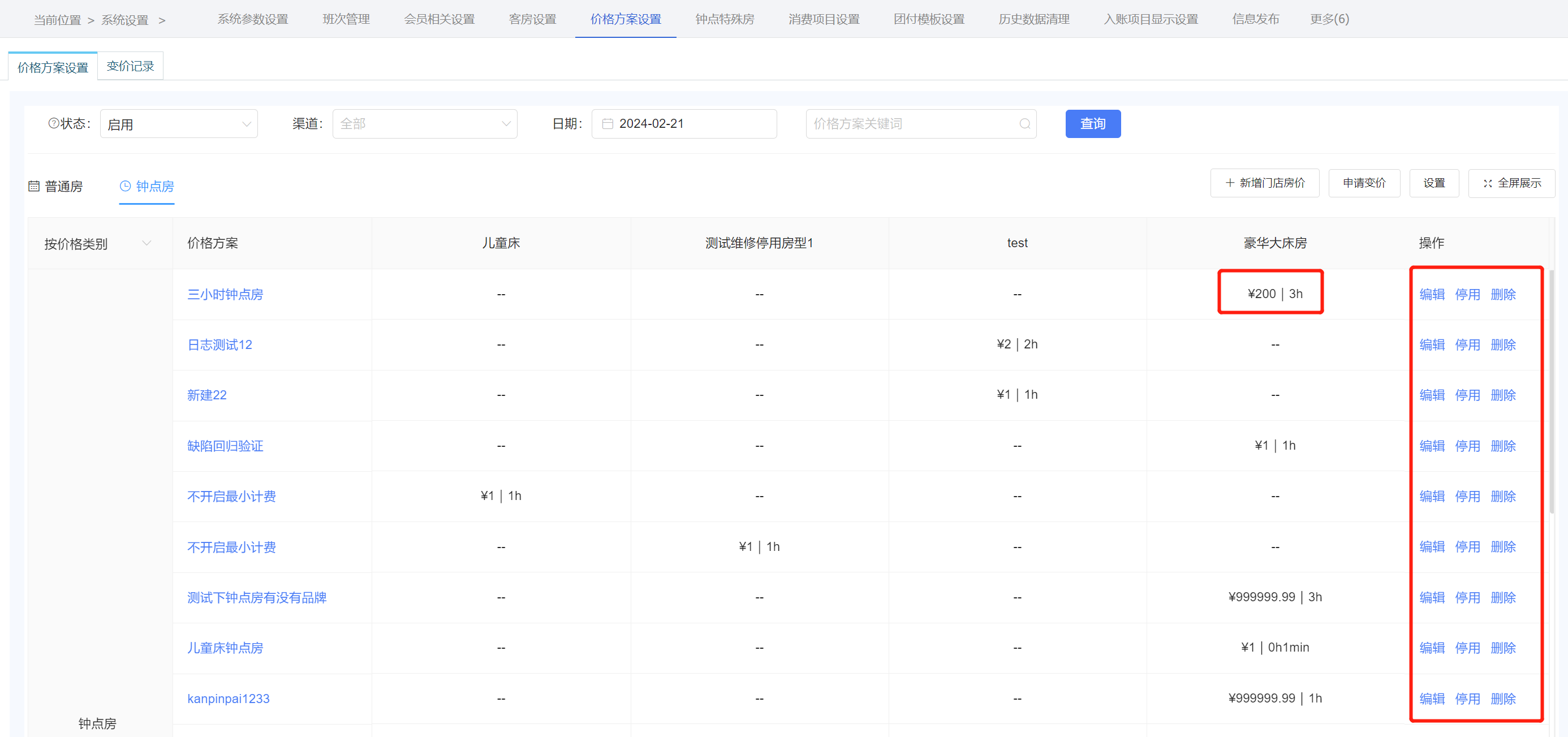The image size is (1568, 737).
Task: Click 停用 for 日志测试12 row
Action: coord(1467,345)
